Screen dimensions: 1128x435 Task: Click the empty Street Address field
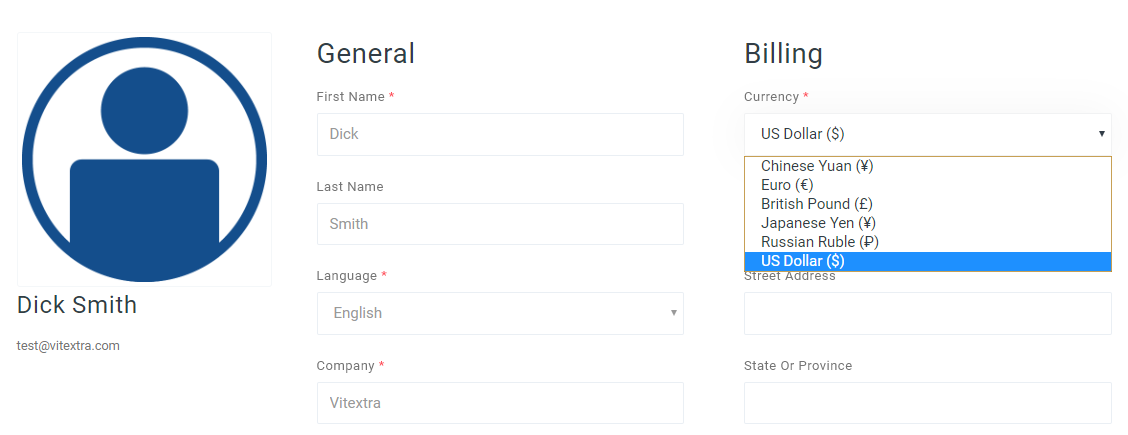click(927, 313)
